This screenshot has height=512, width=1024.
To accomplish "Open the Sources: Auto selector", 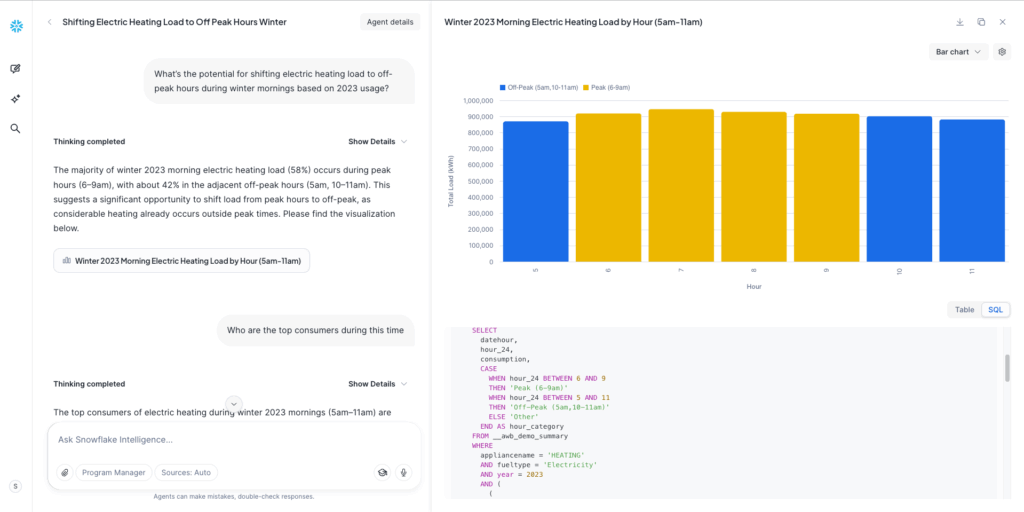I will [x=188, y=473].
